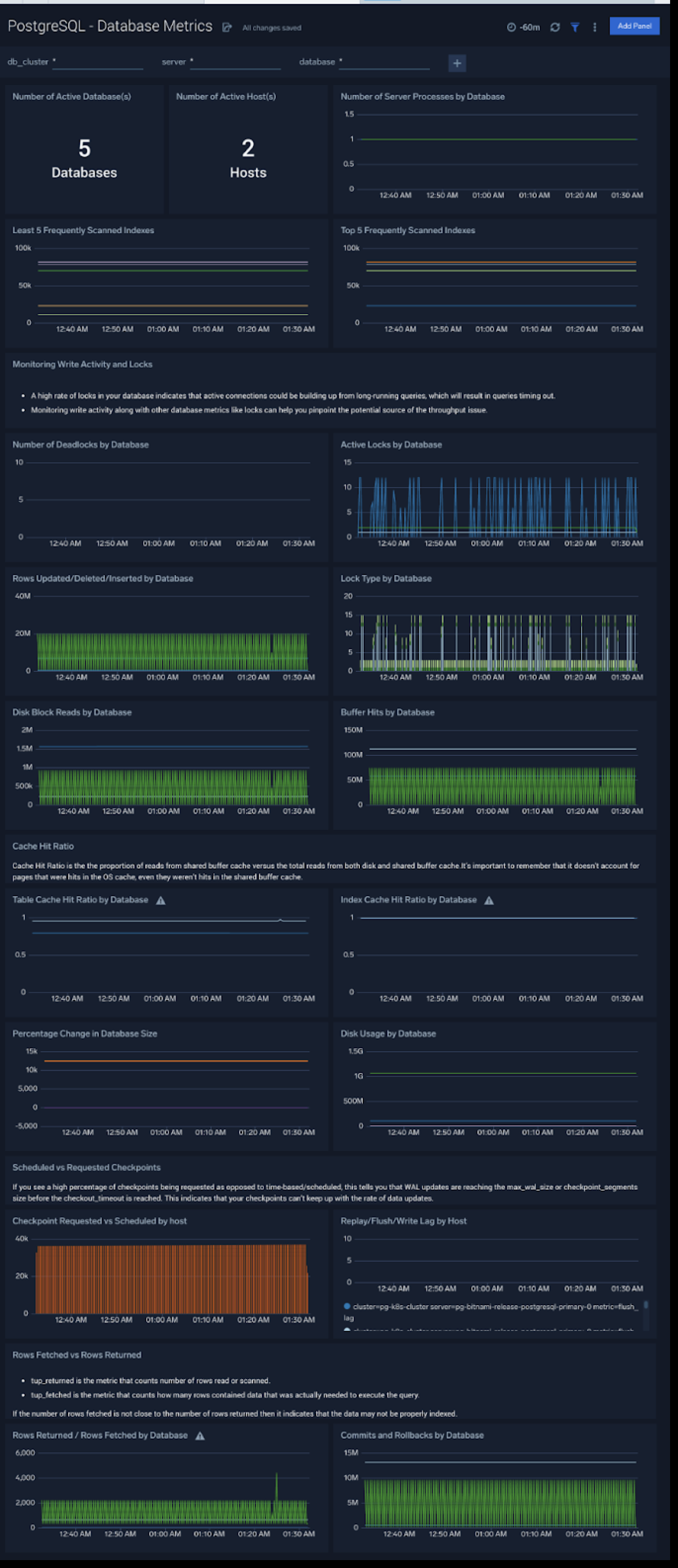Click the Number of Active Databases panel value
This screenshot has width=678, height=1568.
tap(84, 149)
